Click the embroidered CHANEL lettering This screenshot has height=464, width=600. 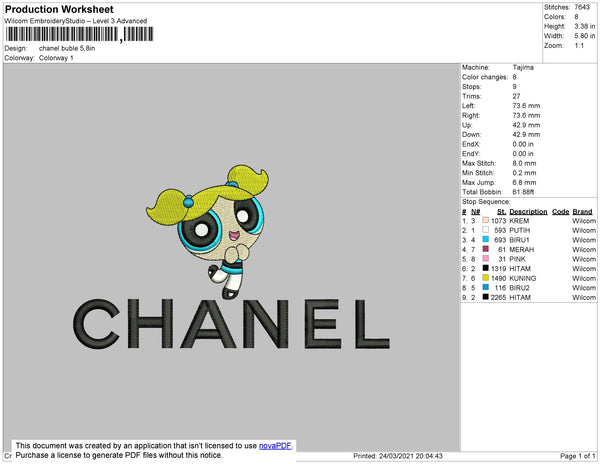tap(231, 324)
